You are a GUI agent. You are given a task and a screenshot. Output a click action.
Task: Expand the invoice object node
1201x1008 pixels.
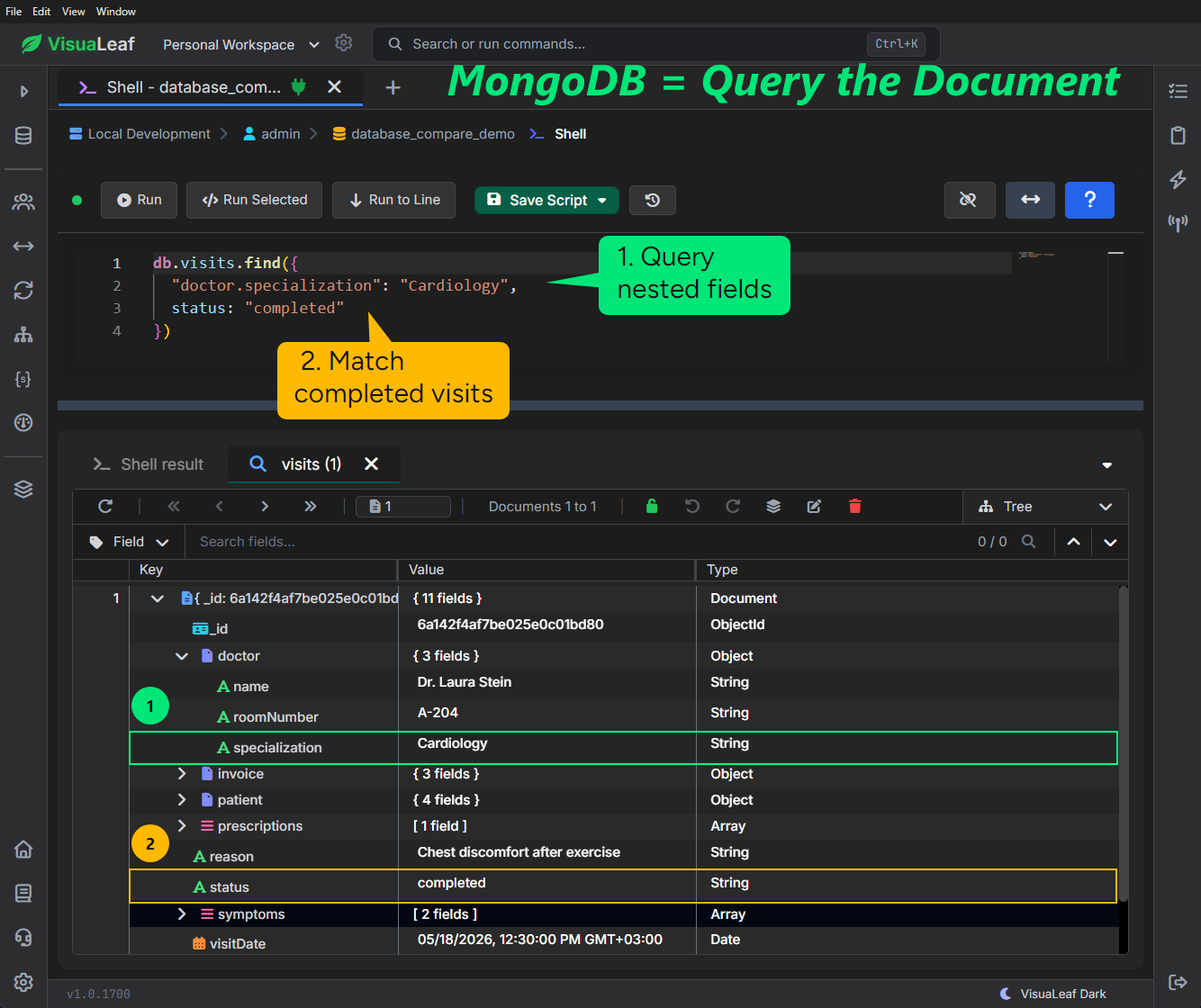[x=182, y=774]
